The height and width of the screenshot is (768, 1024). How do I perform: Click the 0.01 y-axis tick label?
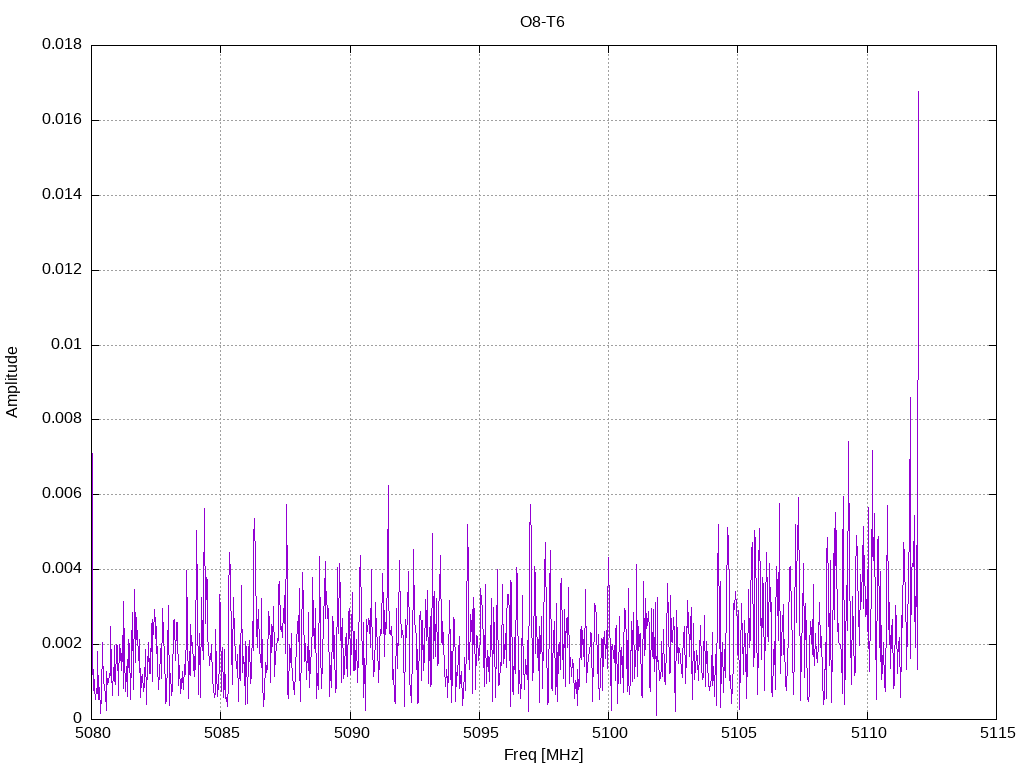click(66, 345)
